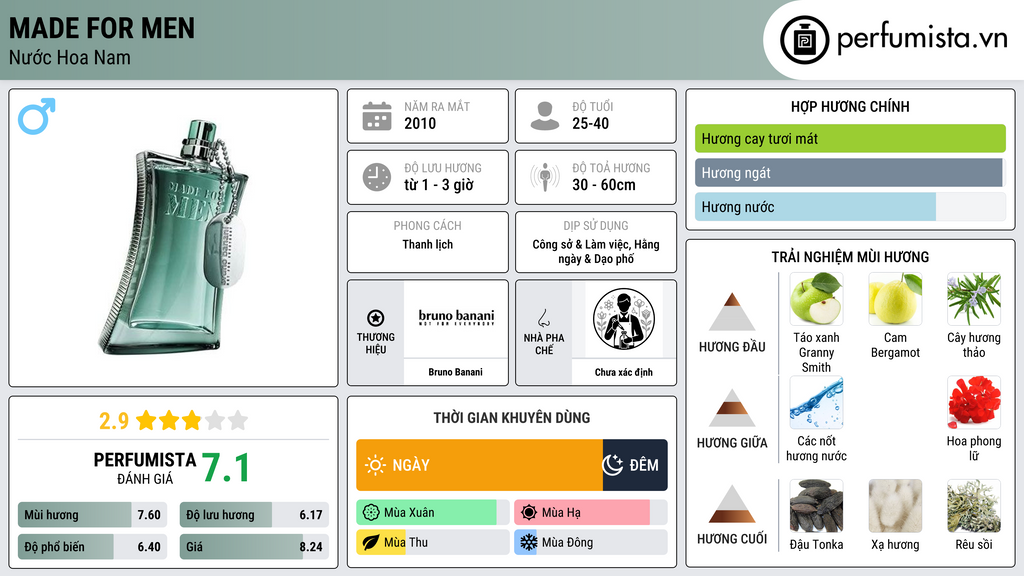The image size is (1024, 576).
Task: Click the green Hương cay tươi mát bar
Action: coord(850,138)
